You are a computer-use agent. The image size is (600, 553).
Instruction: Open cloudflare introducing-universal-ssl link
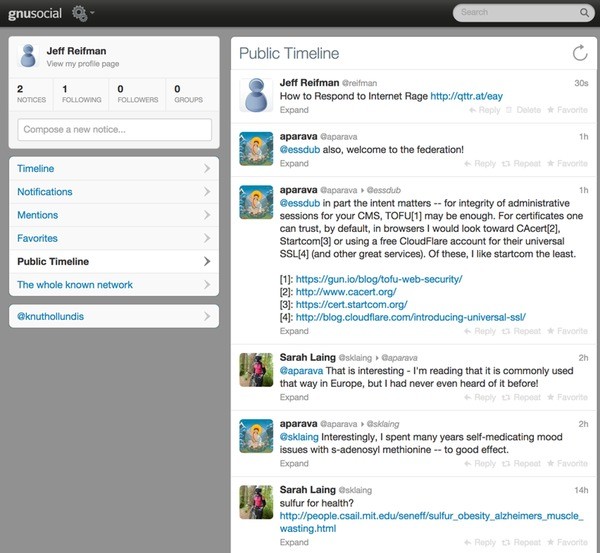(411, 317)
